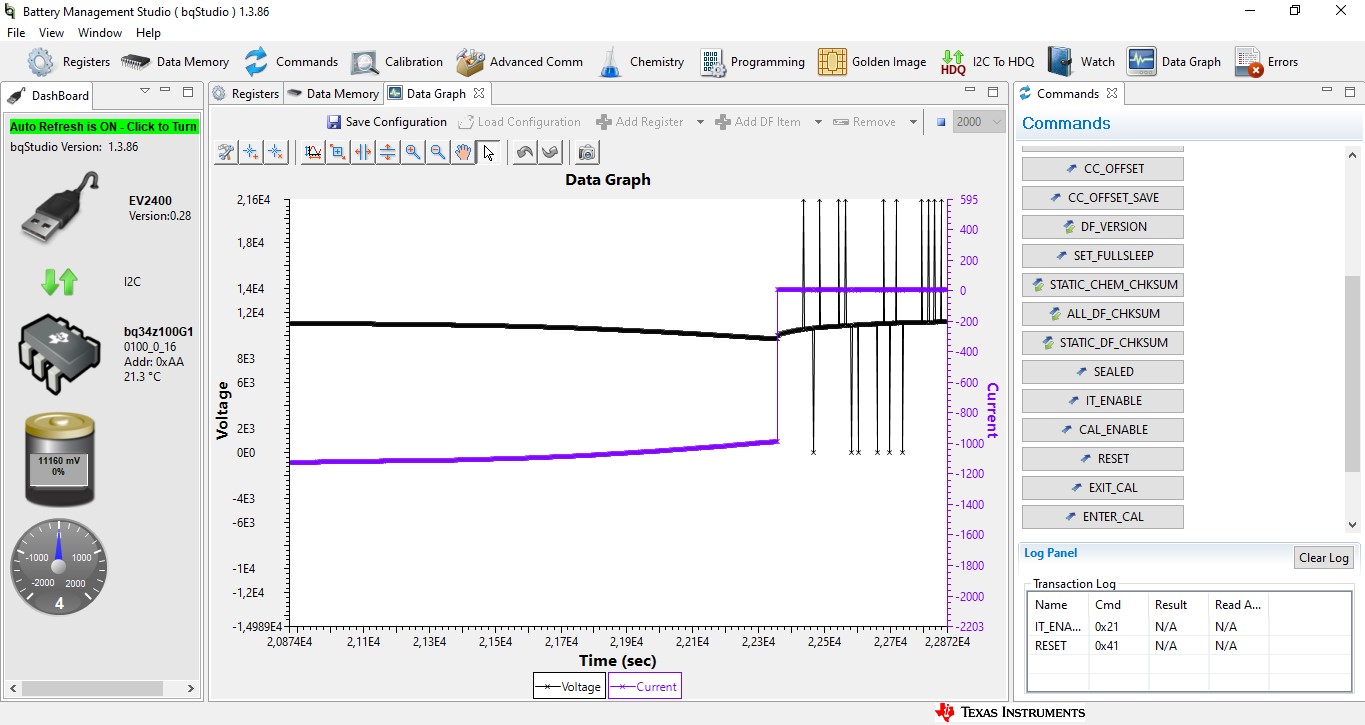
Task: Select the horizontal zoom tool
Action: tap(363, 152)
